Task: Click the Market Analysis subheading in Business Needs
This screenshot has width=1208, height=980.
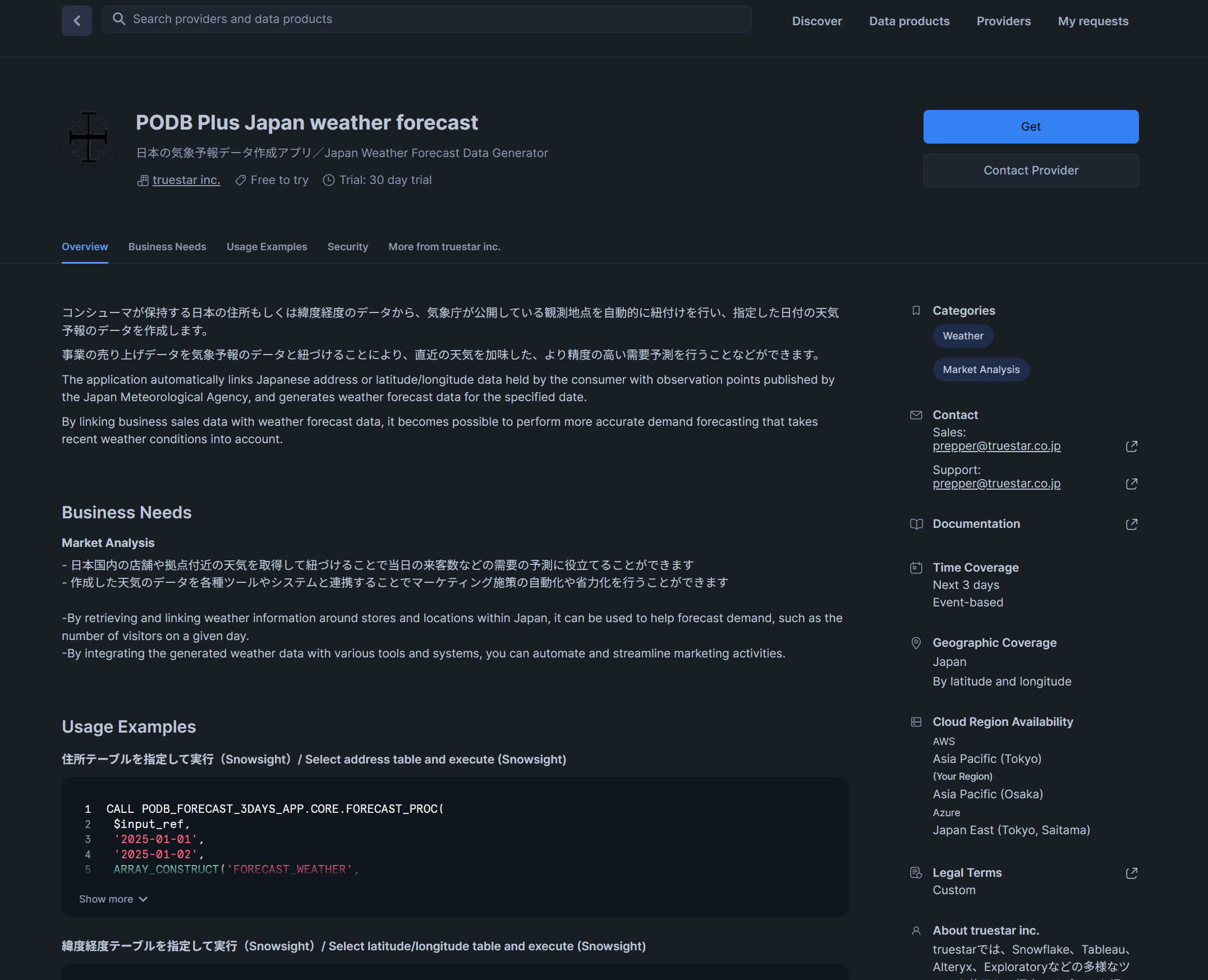Action: (x=108, y=542)
